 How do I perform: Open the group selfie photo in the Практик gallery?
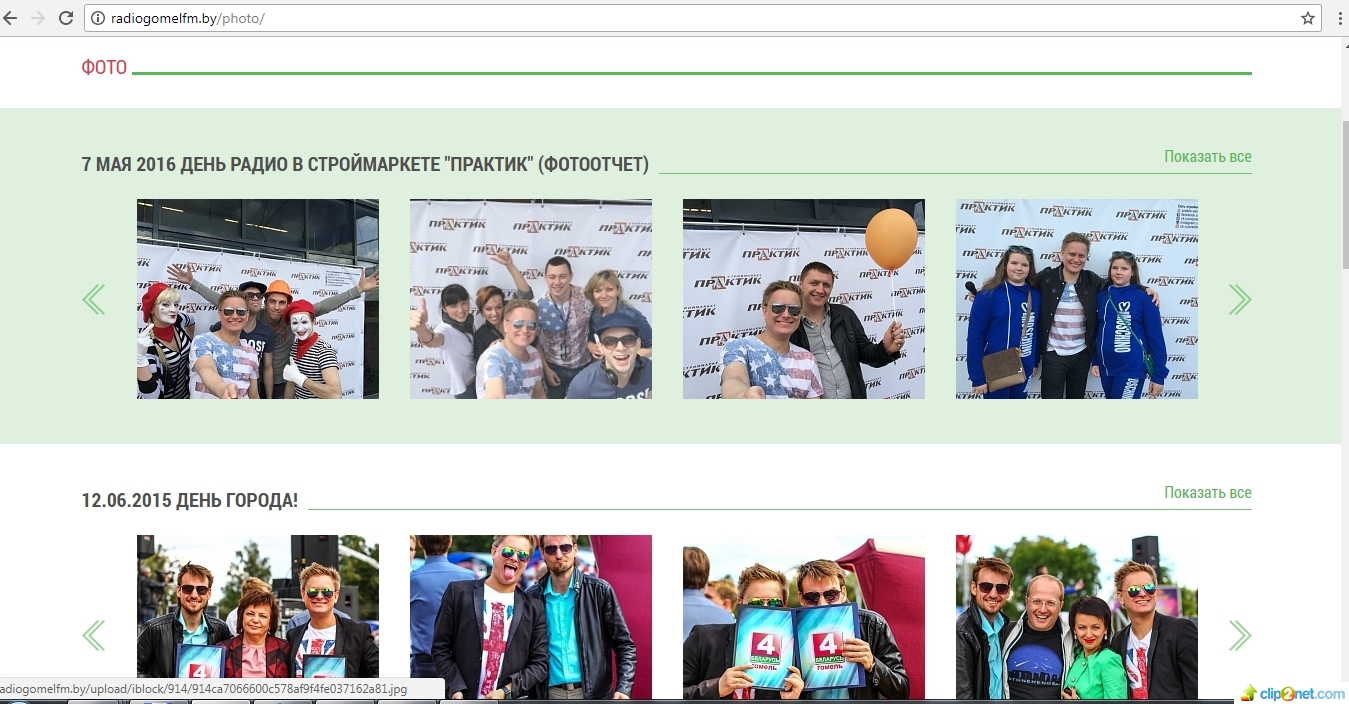[530, 299]
